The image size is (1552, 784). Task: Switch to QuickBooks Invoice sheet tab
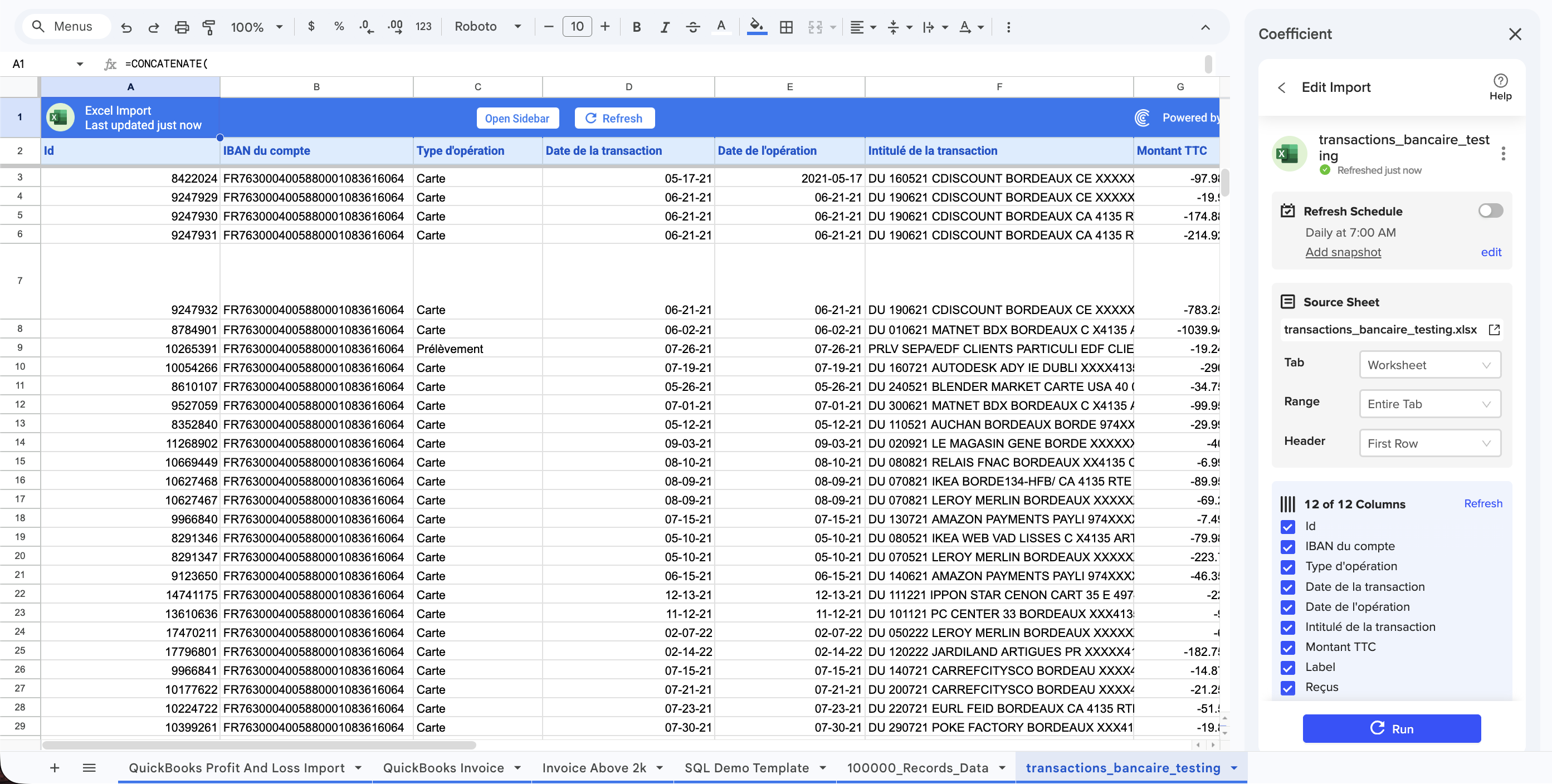tap(443, 767)
